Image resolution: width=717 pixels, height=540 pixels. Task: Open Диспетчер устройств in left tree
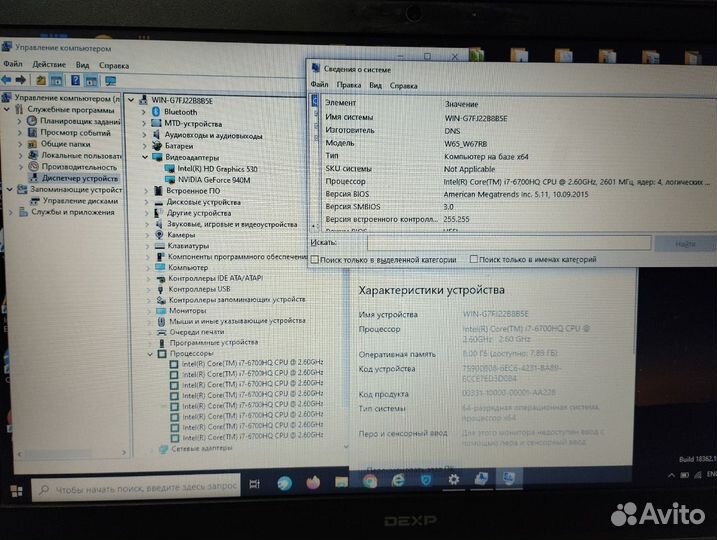click(x=80, y=178)
